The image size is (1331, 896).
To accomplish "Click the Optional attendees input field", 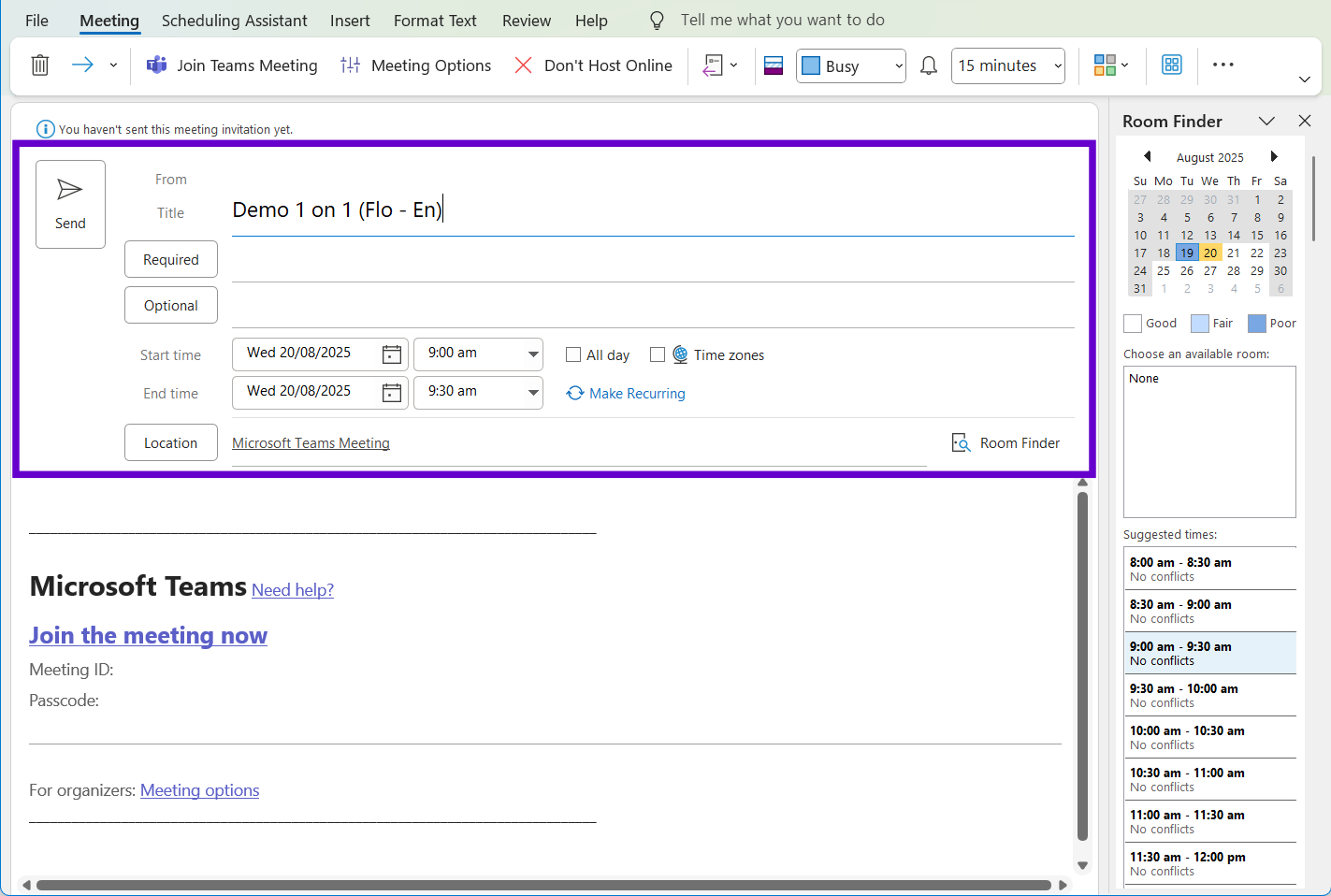I will (x=653, y=307).
